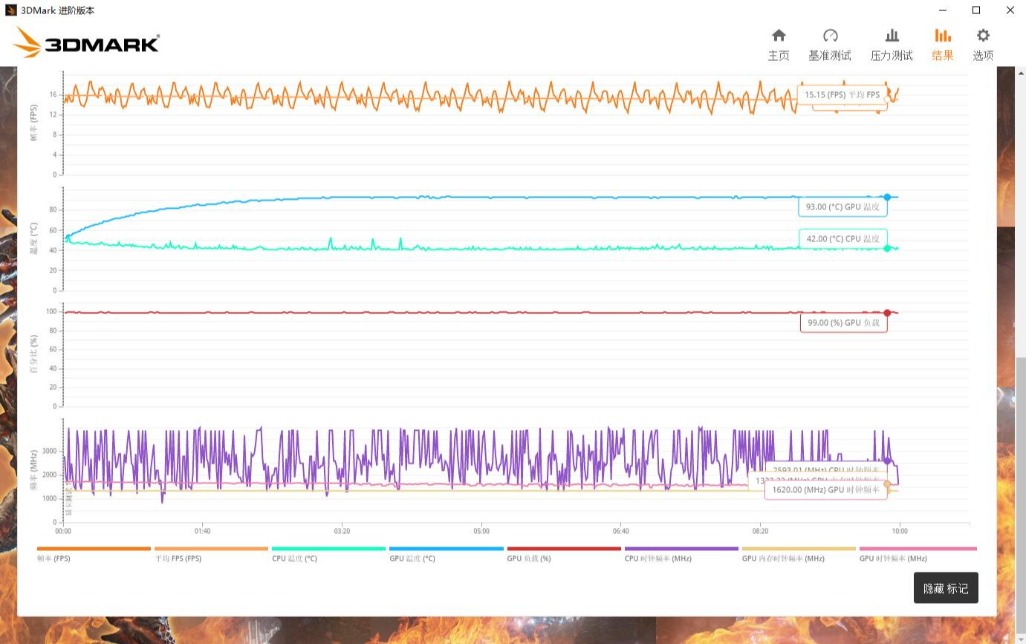Viewport: 1026px width, 644px height.
Task: Click the 01:40 time axis label
Action: (202, 531)
